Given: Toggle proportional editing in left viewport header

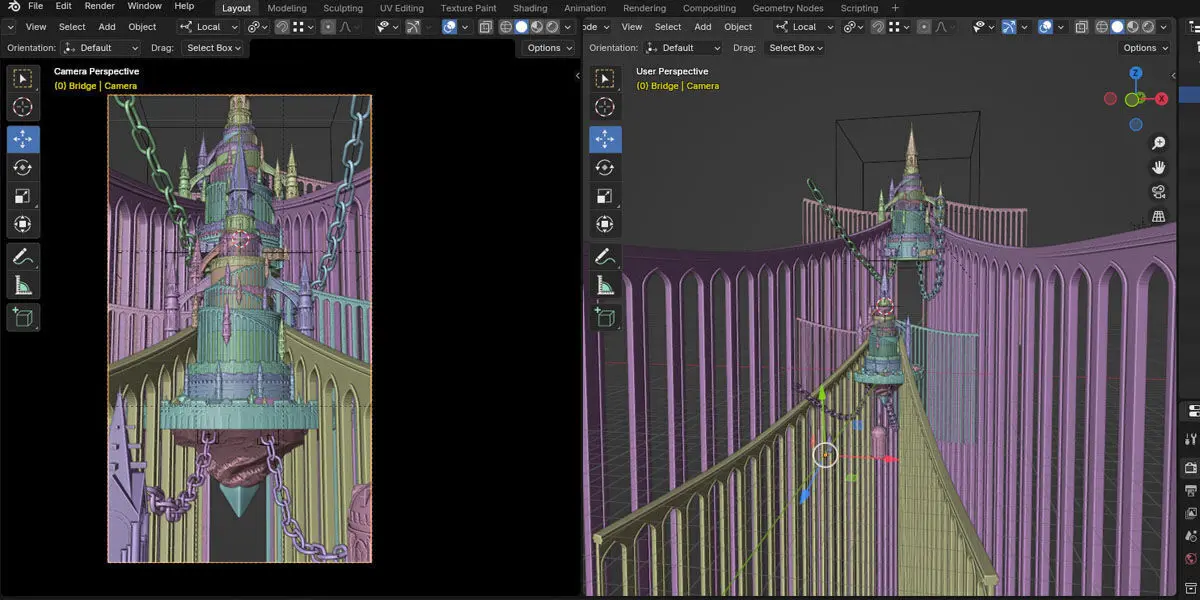Looking at the screenshot, I should coord(328,27).
